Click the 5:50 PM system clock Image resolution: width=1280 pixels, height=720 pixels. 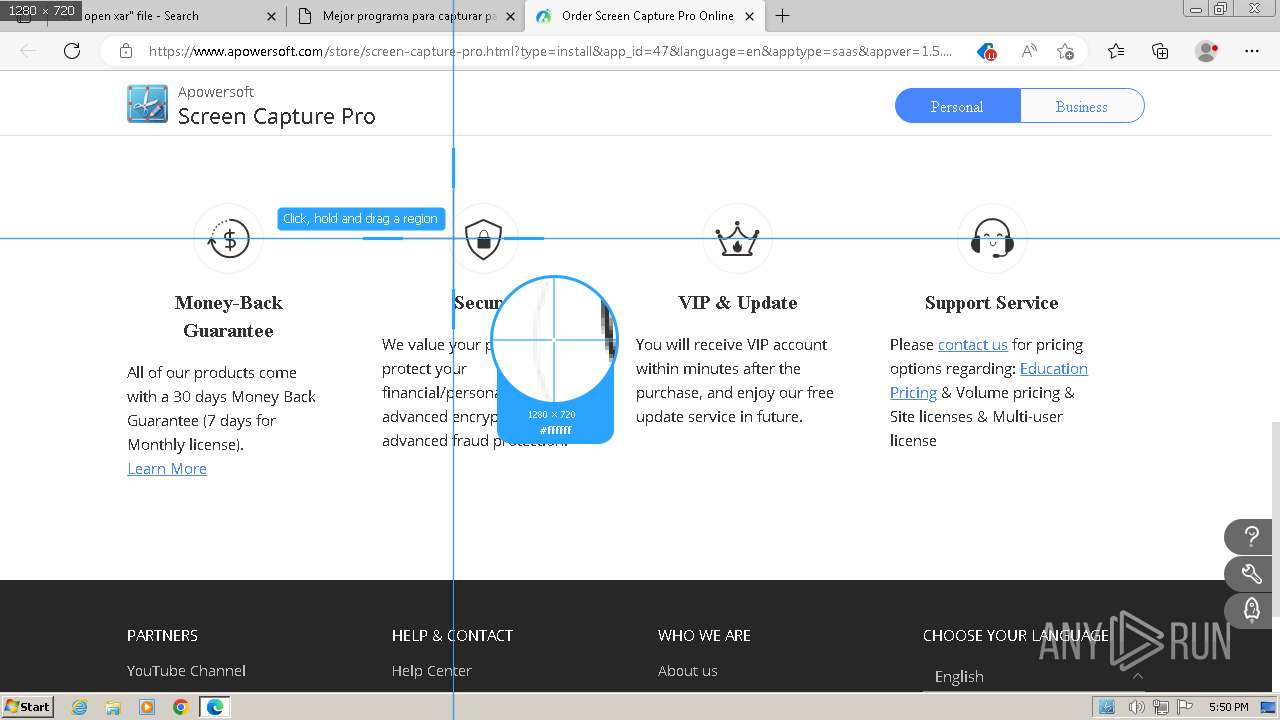[x=1228, y=707]
